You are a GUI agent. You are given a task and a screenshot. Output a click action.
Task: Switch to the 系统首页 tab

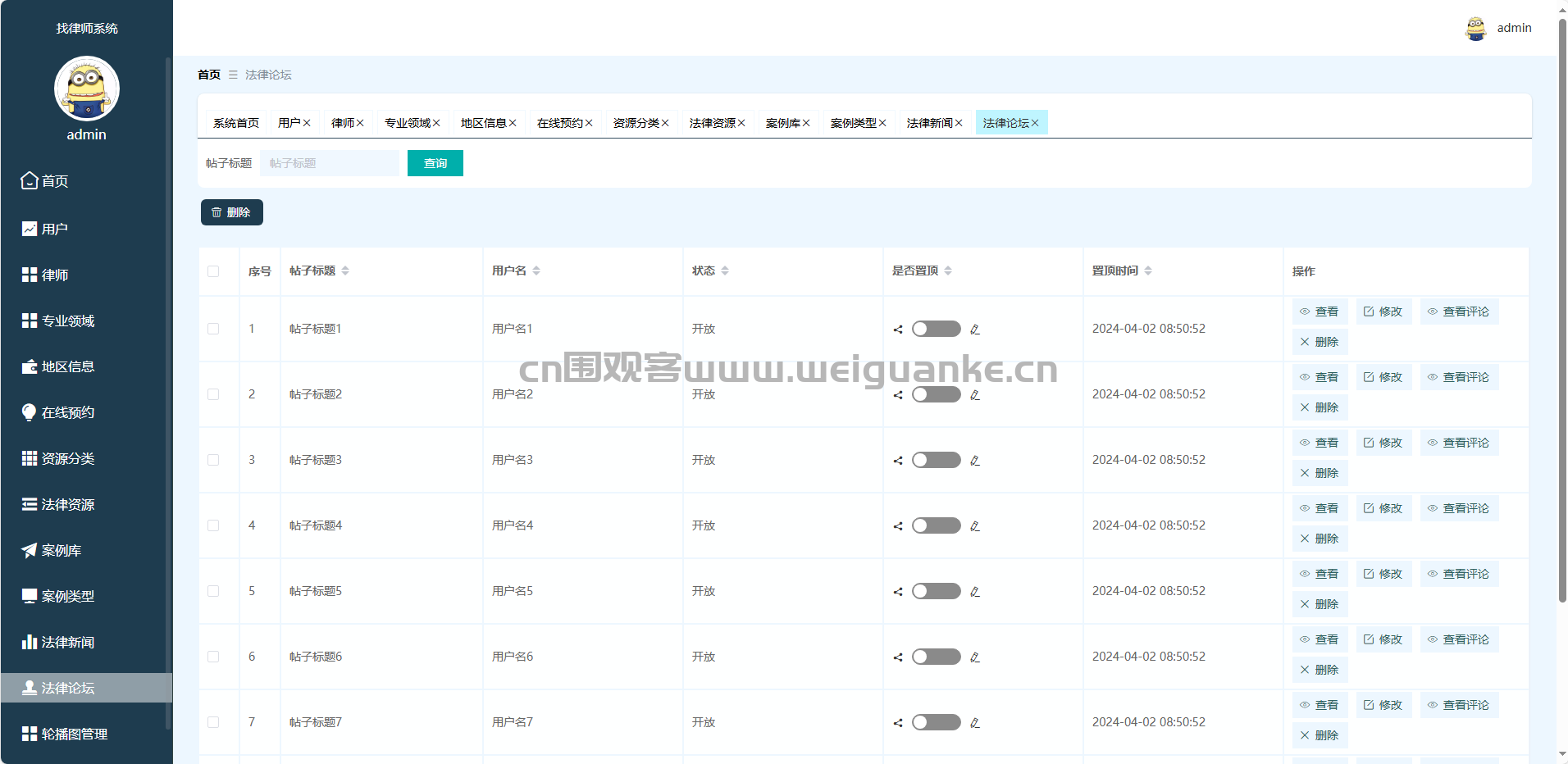[x=236, y=123]
